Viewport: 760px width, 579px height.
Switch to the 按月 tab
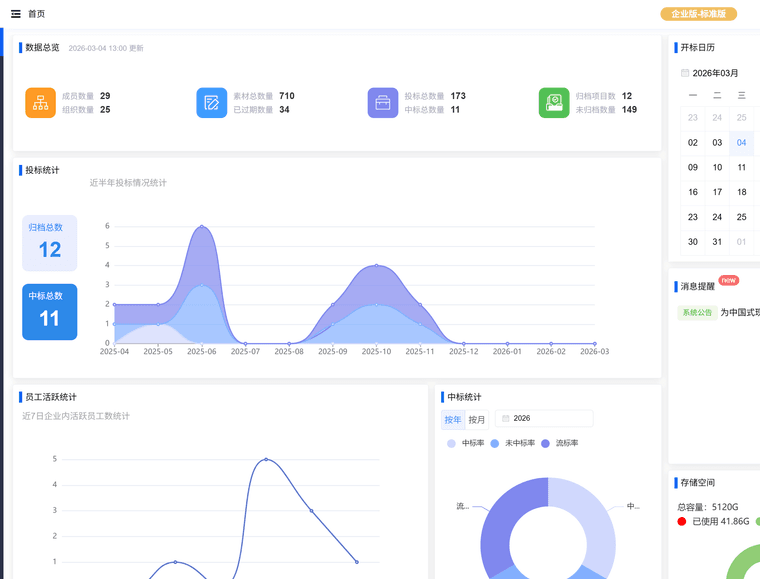tap(477, 420)
